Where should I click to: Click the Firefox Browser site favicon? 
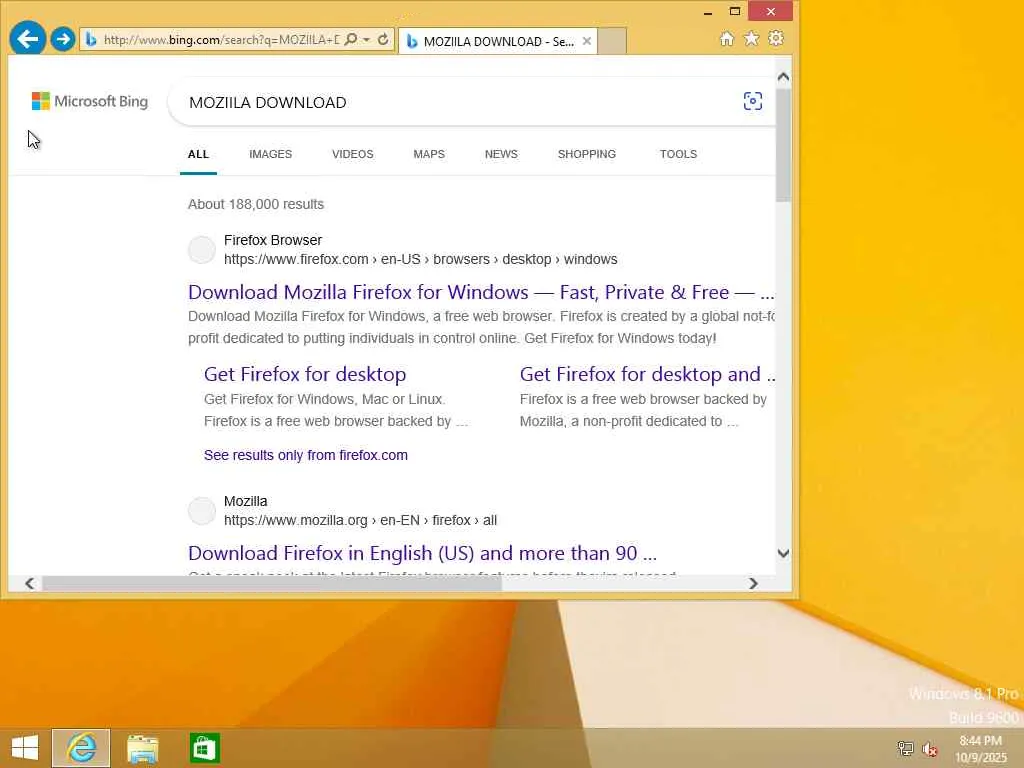pos(202,249)
